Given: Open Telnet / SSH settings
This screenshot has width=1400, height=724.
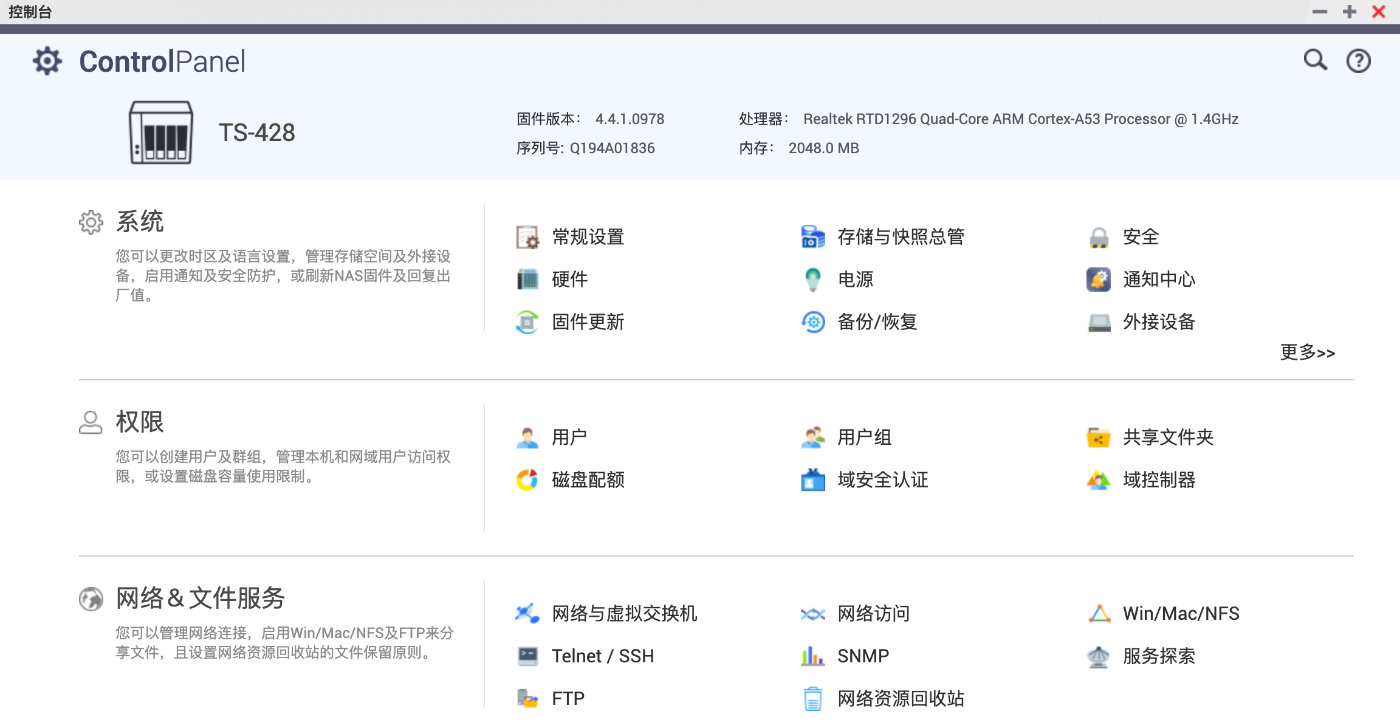Looking at the screenshot, I should [x=600, y=656].
